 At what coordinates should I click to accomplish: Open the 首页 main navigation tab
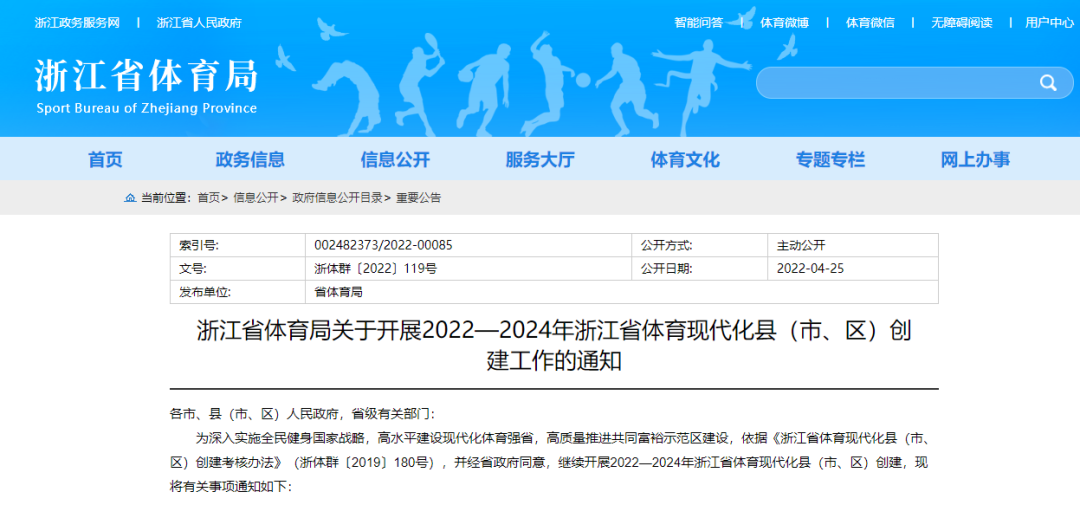(105, 160)
